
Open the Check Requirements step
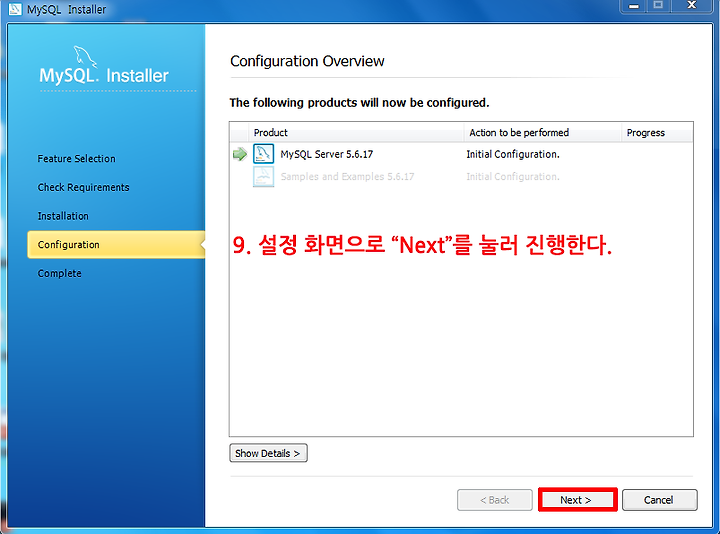tap(83, 187)
